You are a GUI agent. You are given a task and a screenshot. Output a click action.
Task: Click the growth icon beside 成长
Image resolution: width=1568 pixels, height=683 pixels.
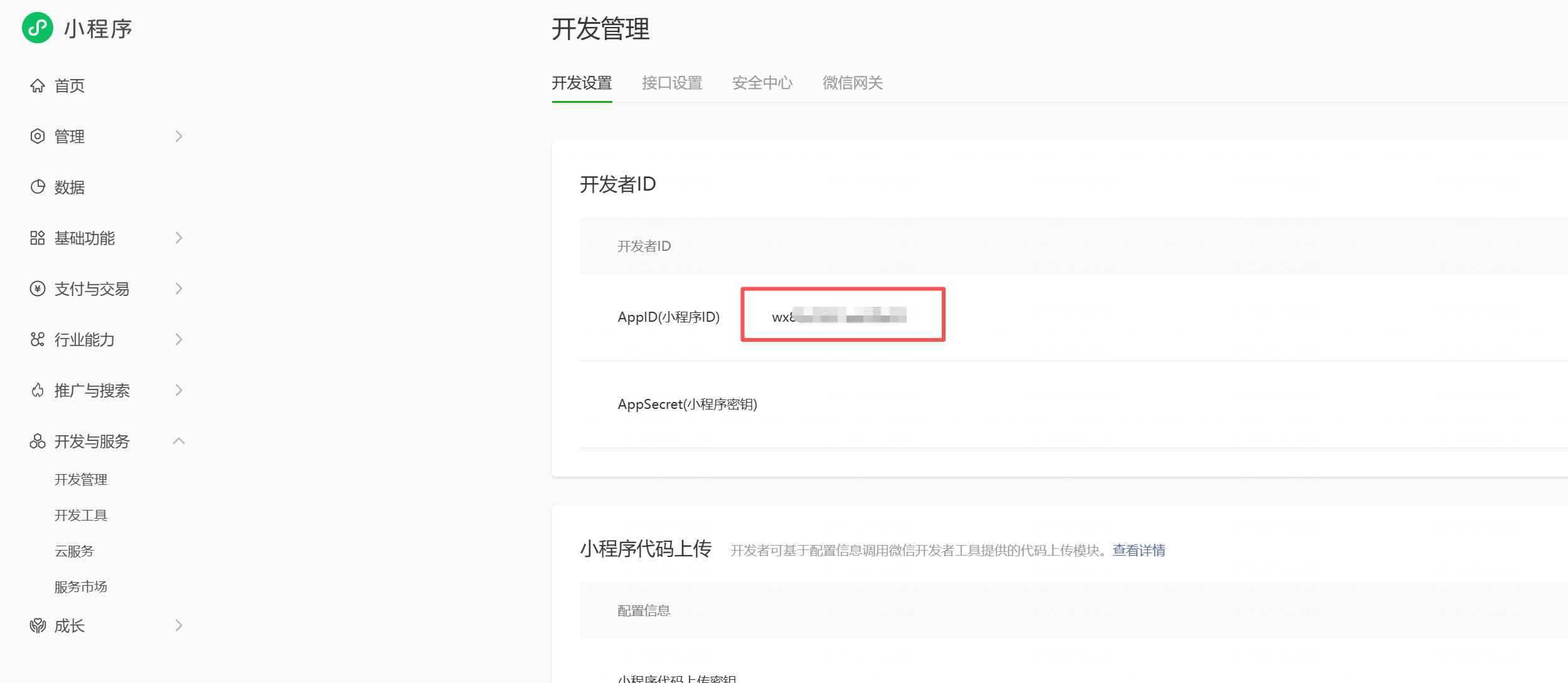click(38, 625)
